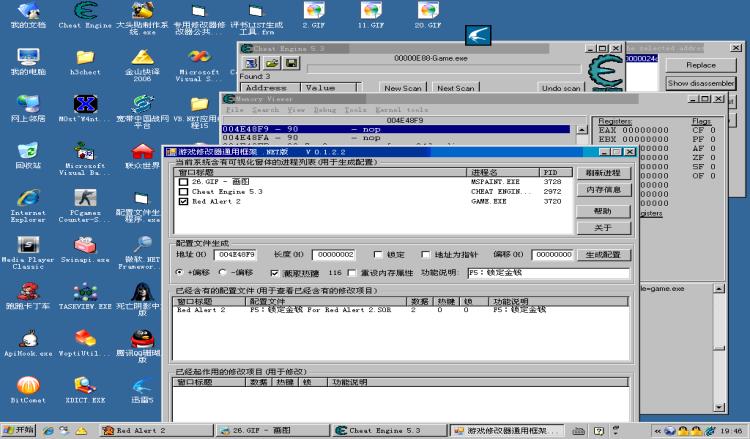Open the Cheat Engine desktop shortcut
Viewport: 750px width, 439px height.
[85, 14]
